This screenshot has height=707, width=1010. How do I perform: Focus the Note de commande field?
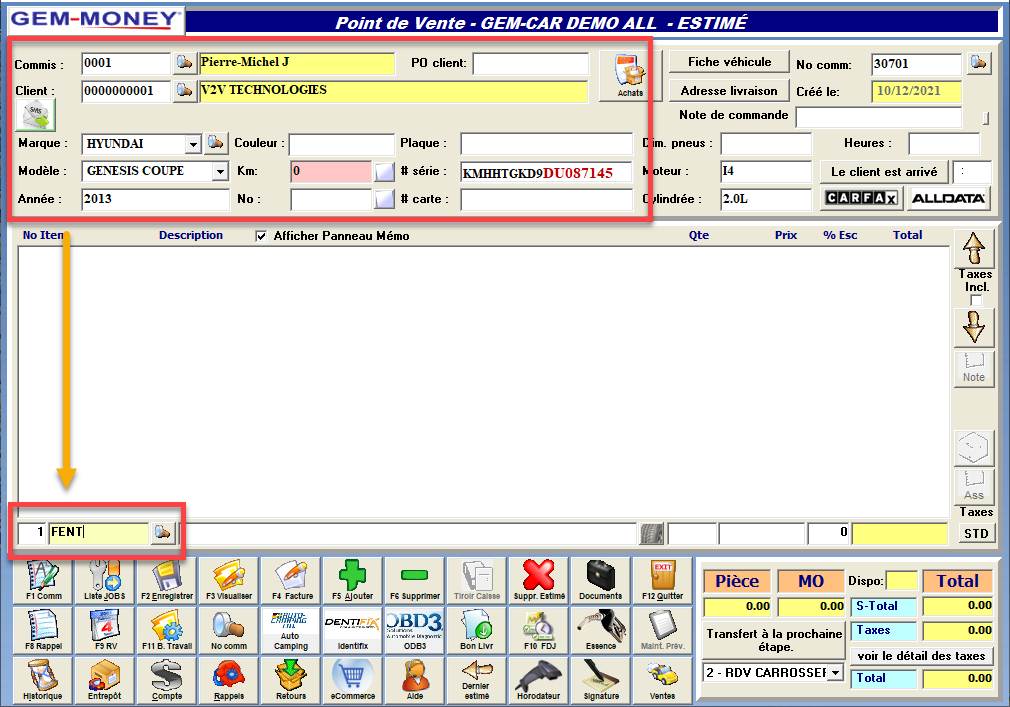tap(879, 117)
